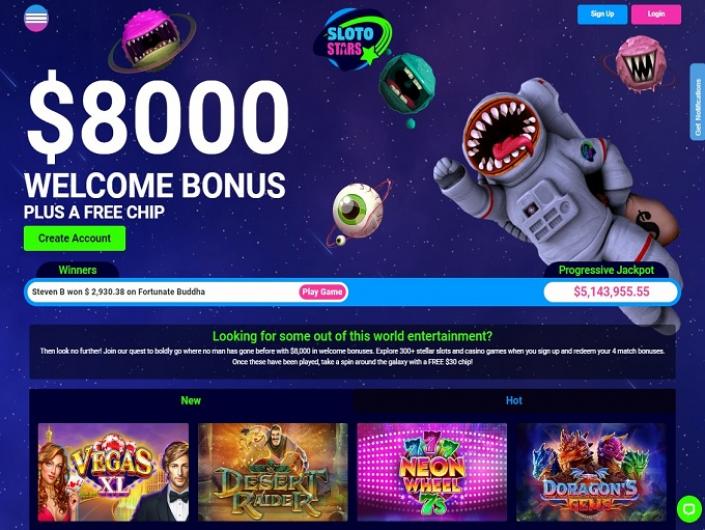
Task: Open the Desert Raider game thumbnail
Action: pos(273,472)
